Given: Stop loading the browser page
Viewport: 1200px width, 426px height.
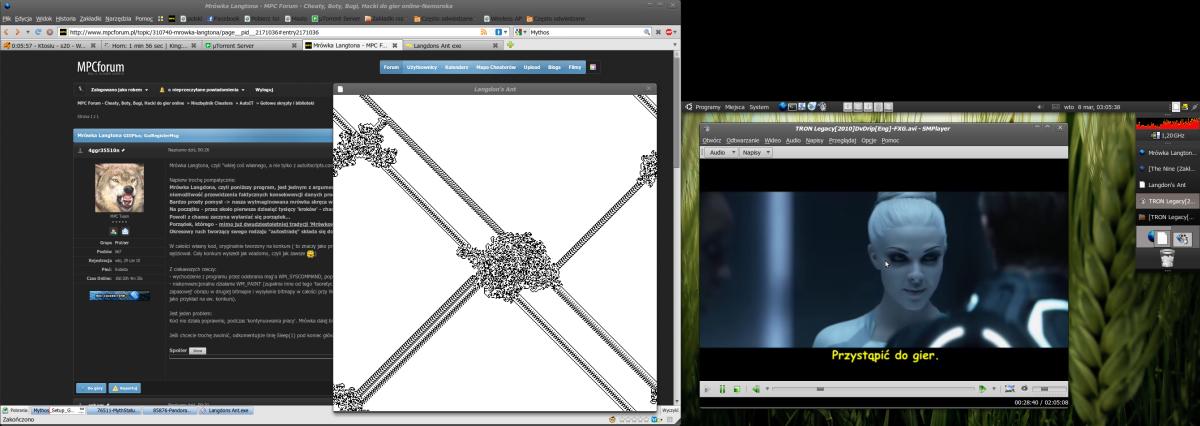Looking at the screenshot, I should click(x=50, y=32).
